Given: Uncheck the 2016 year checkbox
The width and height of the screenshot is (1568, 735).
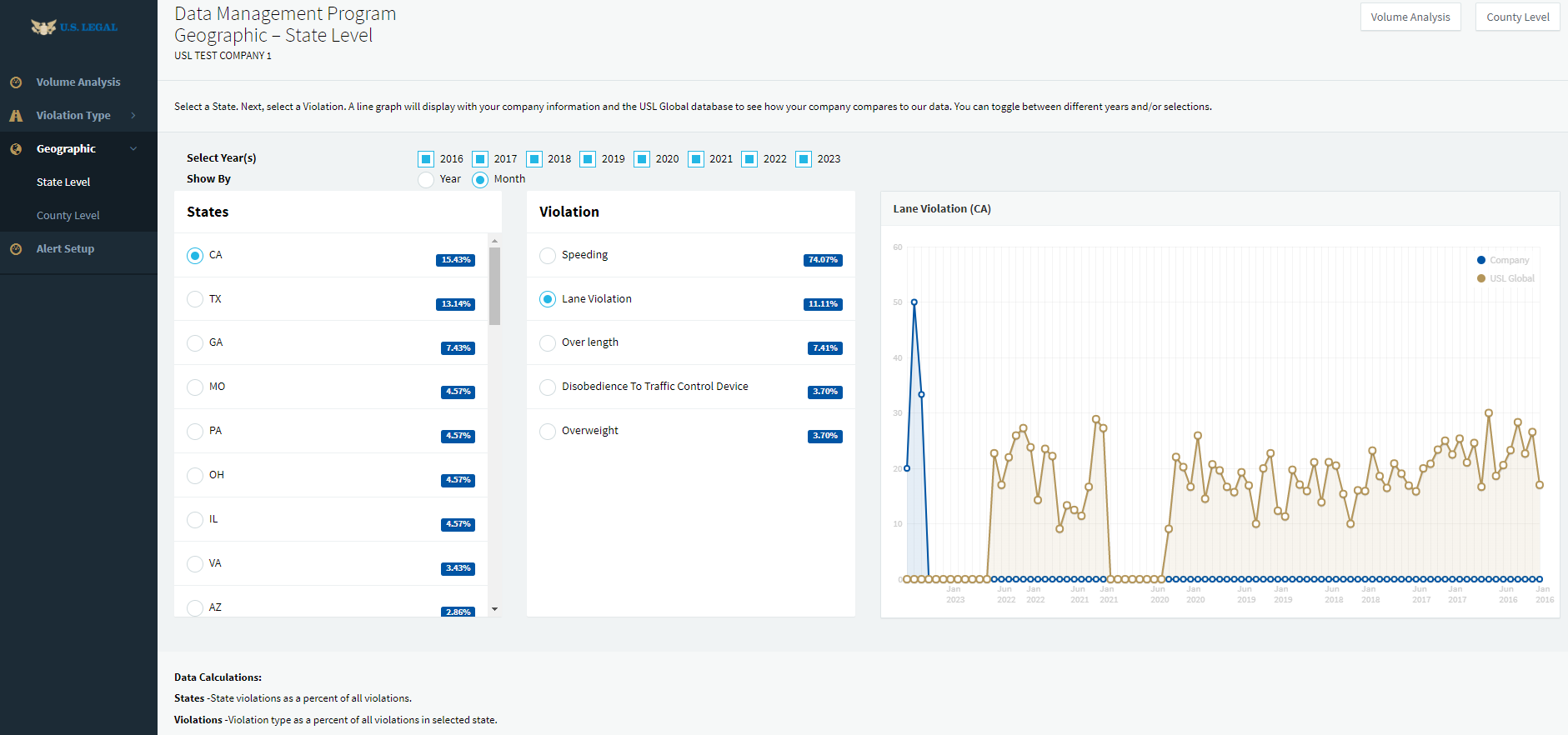Looking at the screenshot, I should [x=426, y=159].
